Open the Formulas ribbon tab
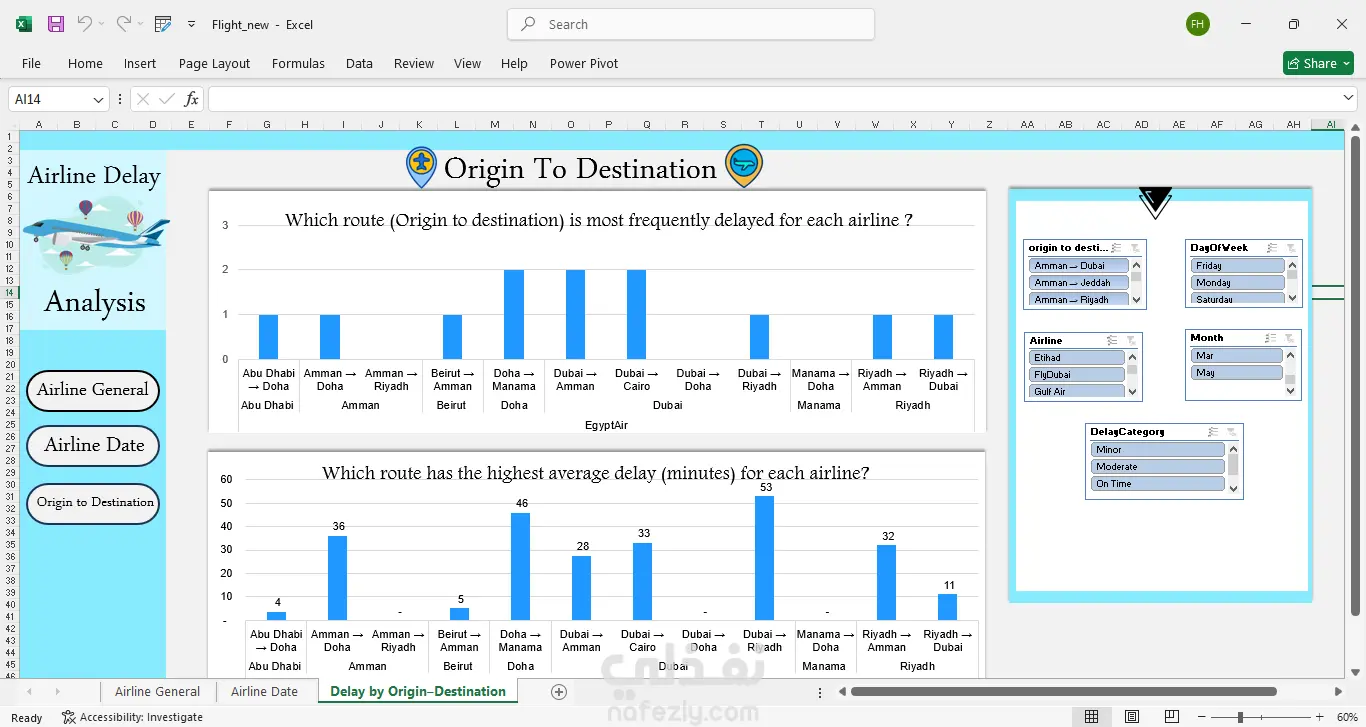 [x=298, y=63]
